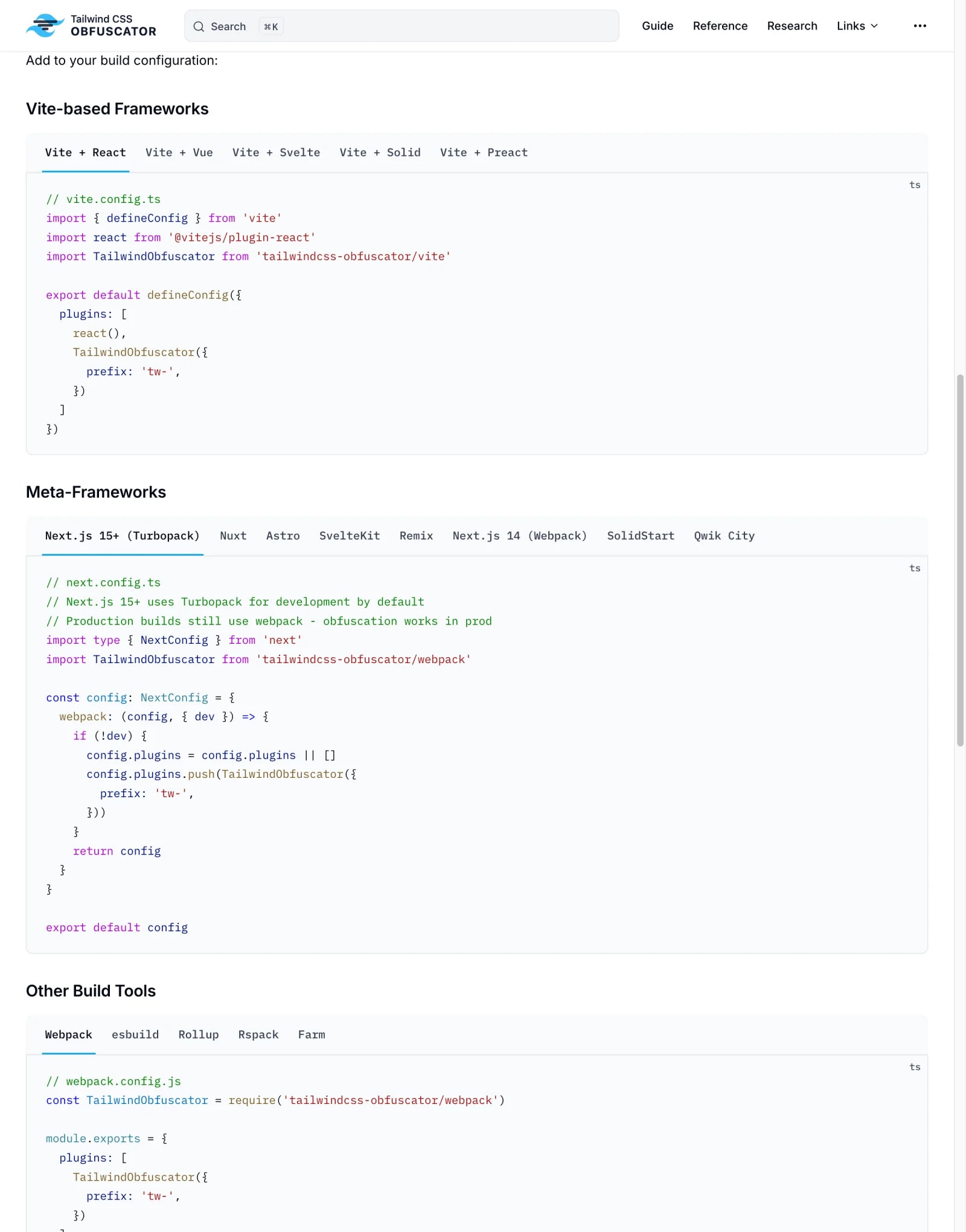
Task: Switch to the Nuxt configuration tab
Action: (233, 536)
